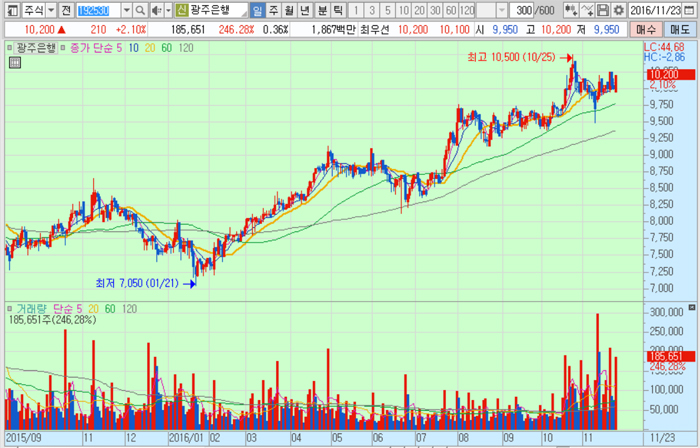Click the green 신 badge icon

pyautogui.click(x=181, y=10)
